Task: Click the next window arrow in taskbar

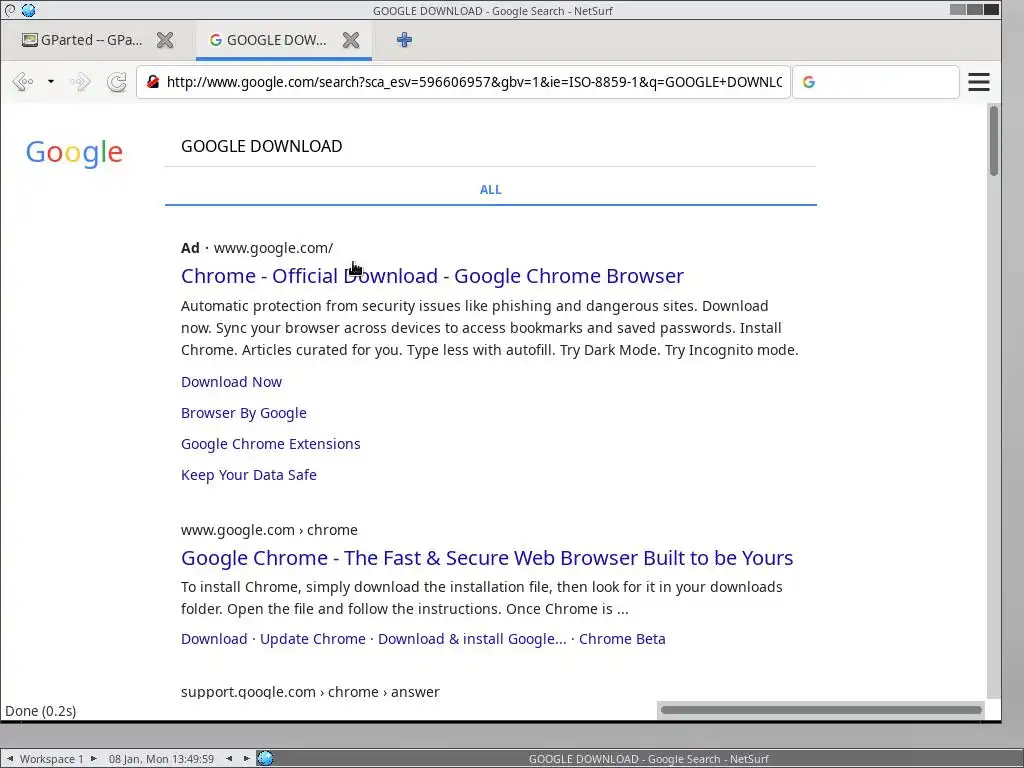Action: 246,759
